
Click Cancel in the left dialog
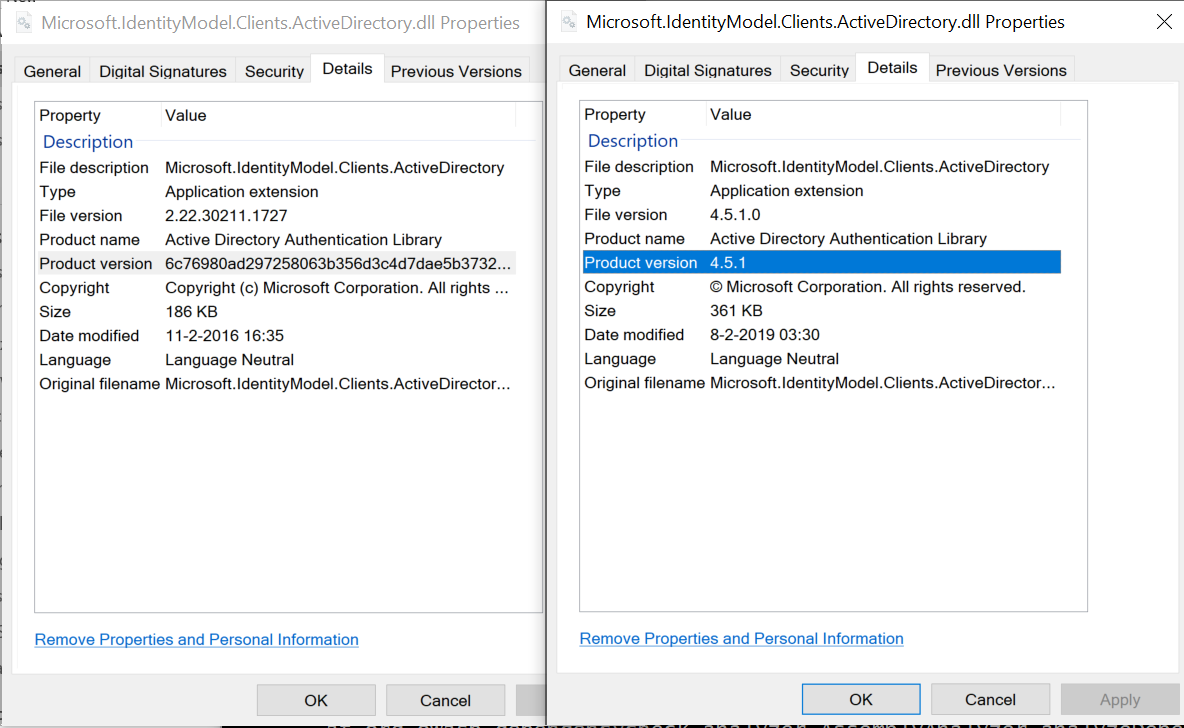pyautogui.click(x=445, y=700)
